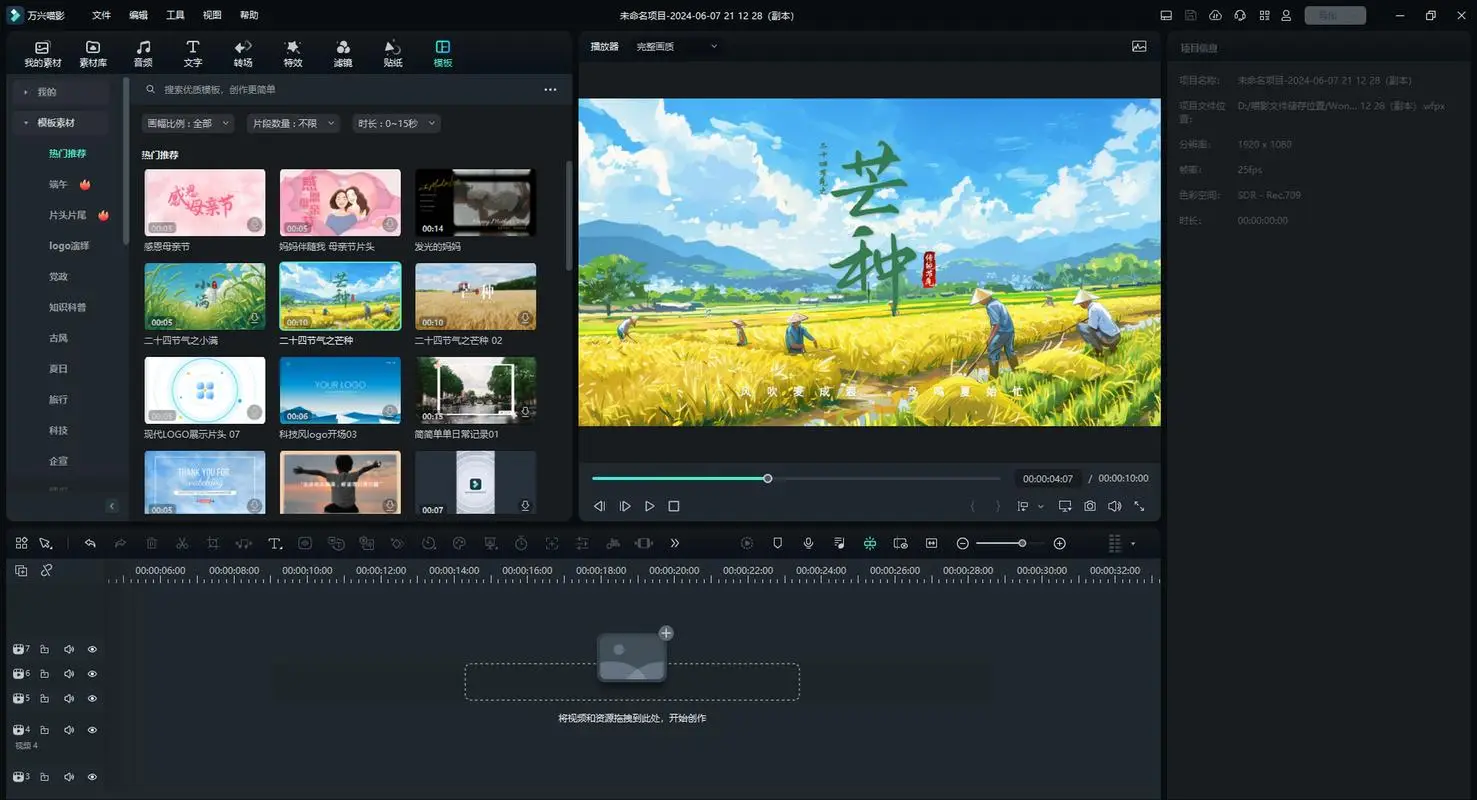Click the trash delete icon
1477x800 pixels.
click(x=152, y=543)
